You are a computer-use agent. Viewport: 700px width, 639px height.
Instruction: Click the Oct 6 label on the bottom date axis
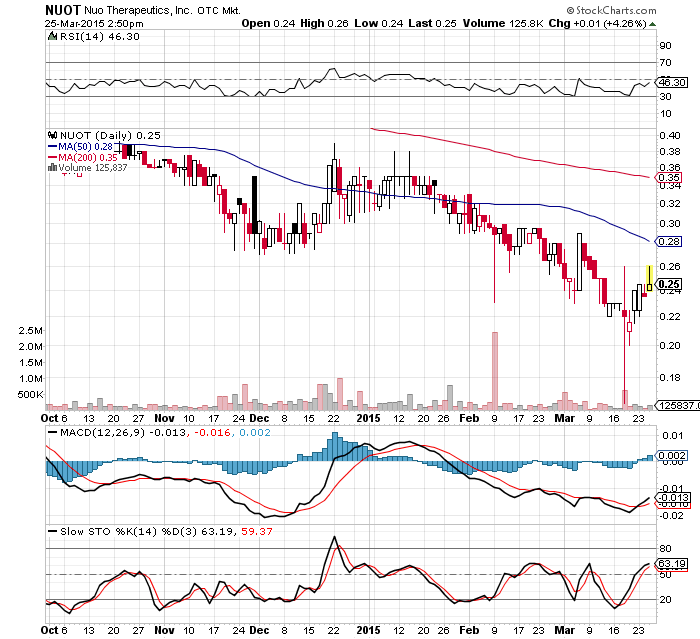54,630
